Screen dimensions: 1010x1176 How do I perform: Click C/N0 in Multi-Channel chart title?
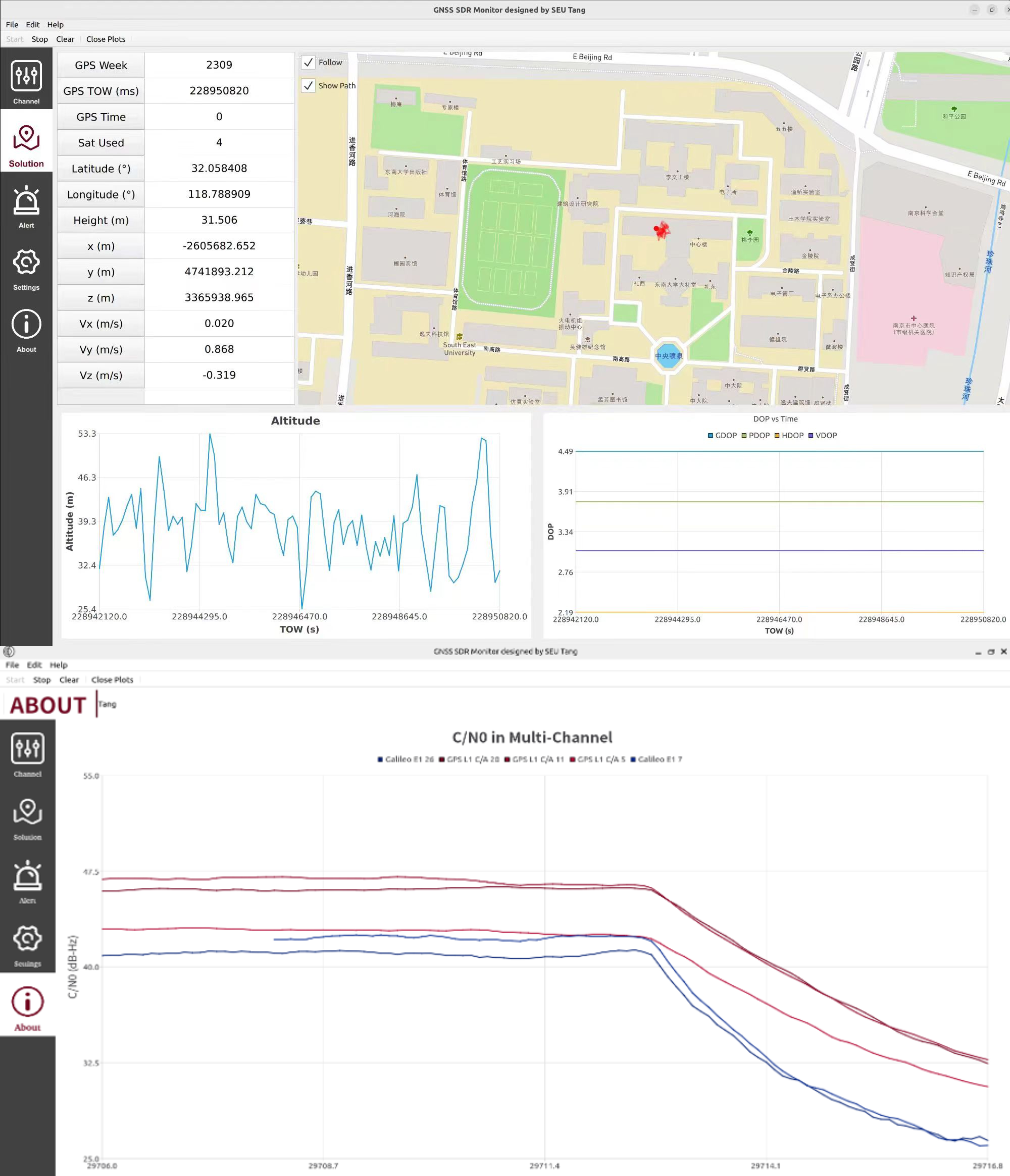[532, 737]
